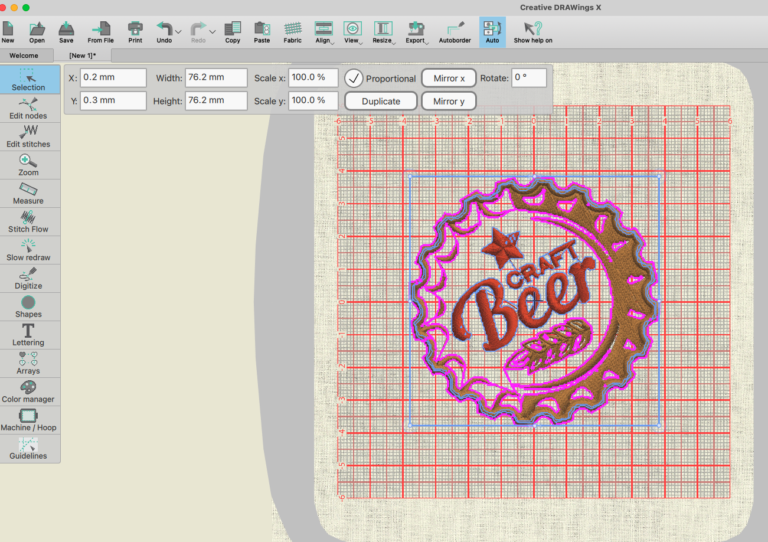The image size is (768, 542).
Task: Uncheck the Proportional checkbox
Action: (354, 78)
